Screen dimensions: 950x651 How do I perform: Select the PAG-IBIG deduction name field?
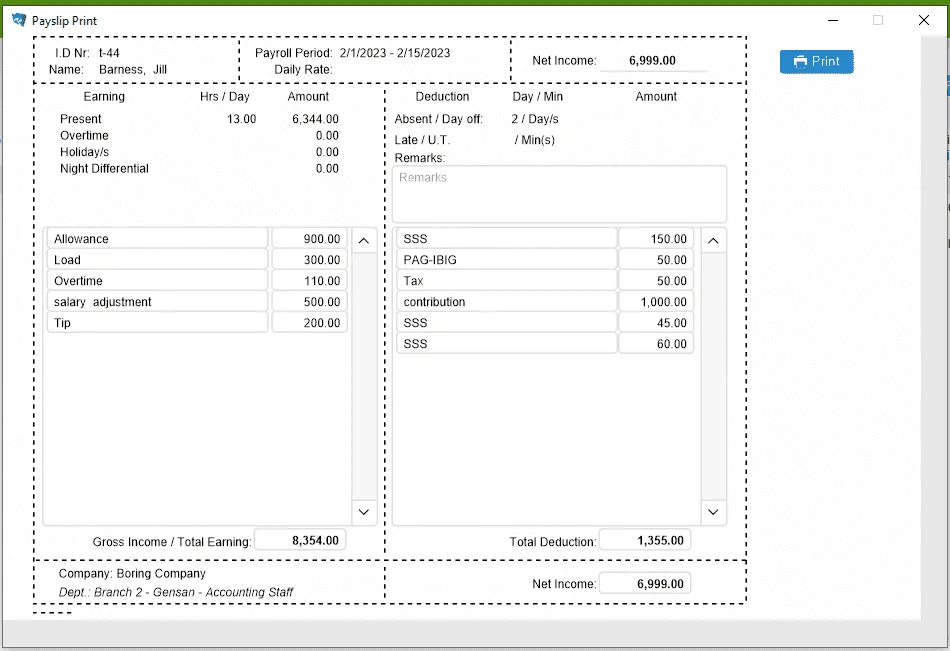click(x=507, y=259)
